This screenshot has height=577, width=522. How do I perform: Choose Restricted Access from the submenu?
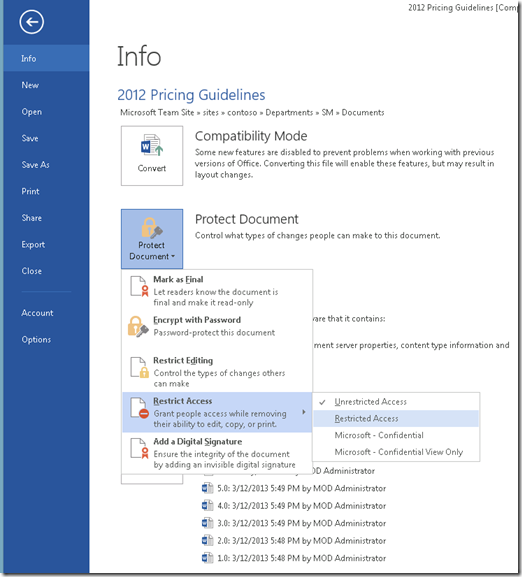(x=396, y=419)
